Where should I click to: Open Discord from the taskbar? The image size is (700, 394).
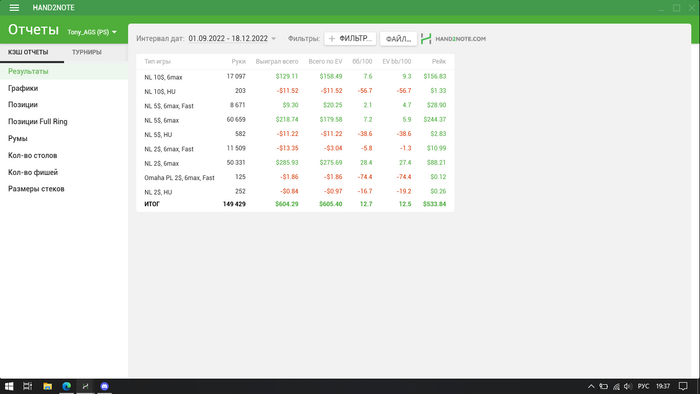click(104, 386)
